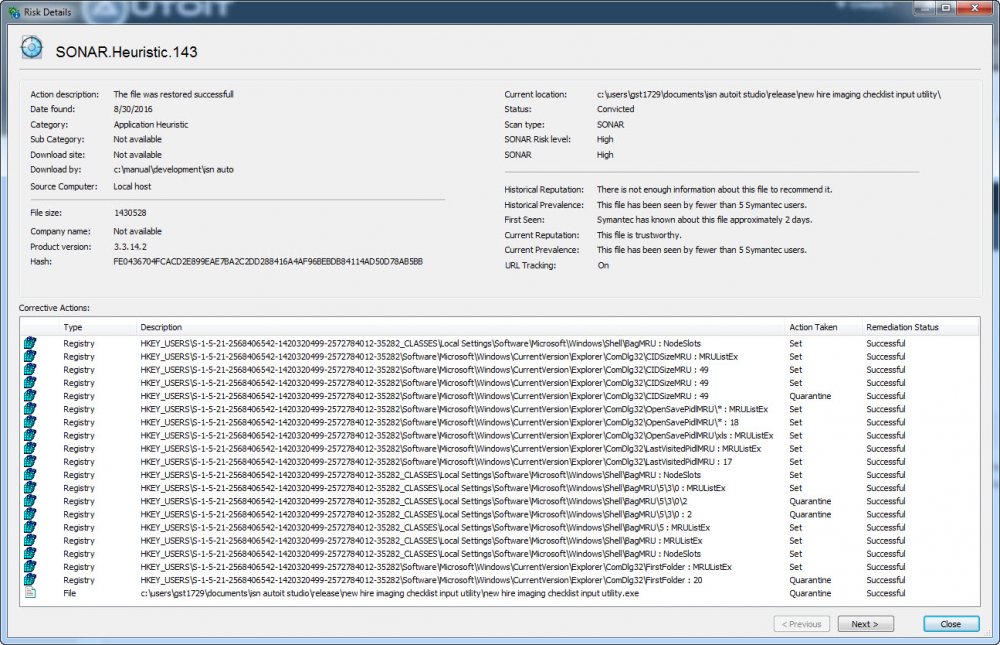Click the hash value starting with FE0436704F
The height and width of the screenshot is (645, 1000).
[268, 262]
